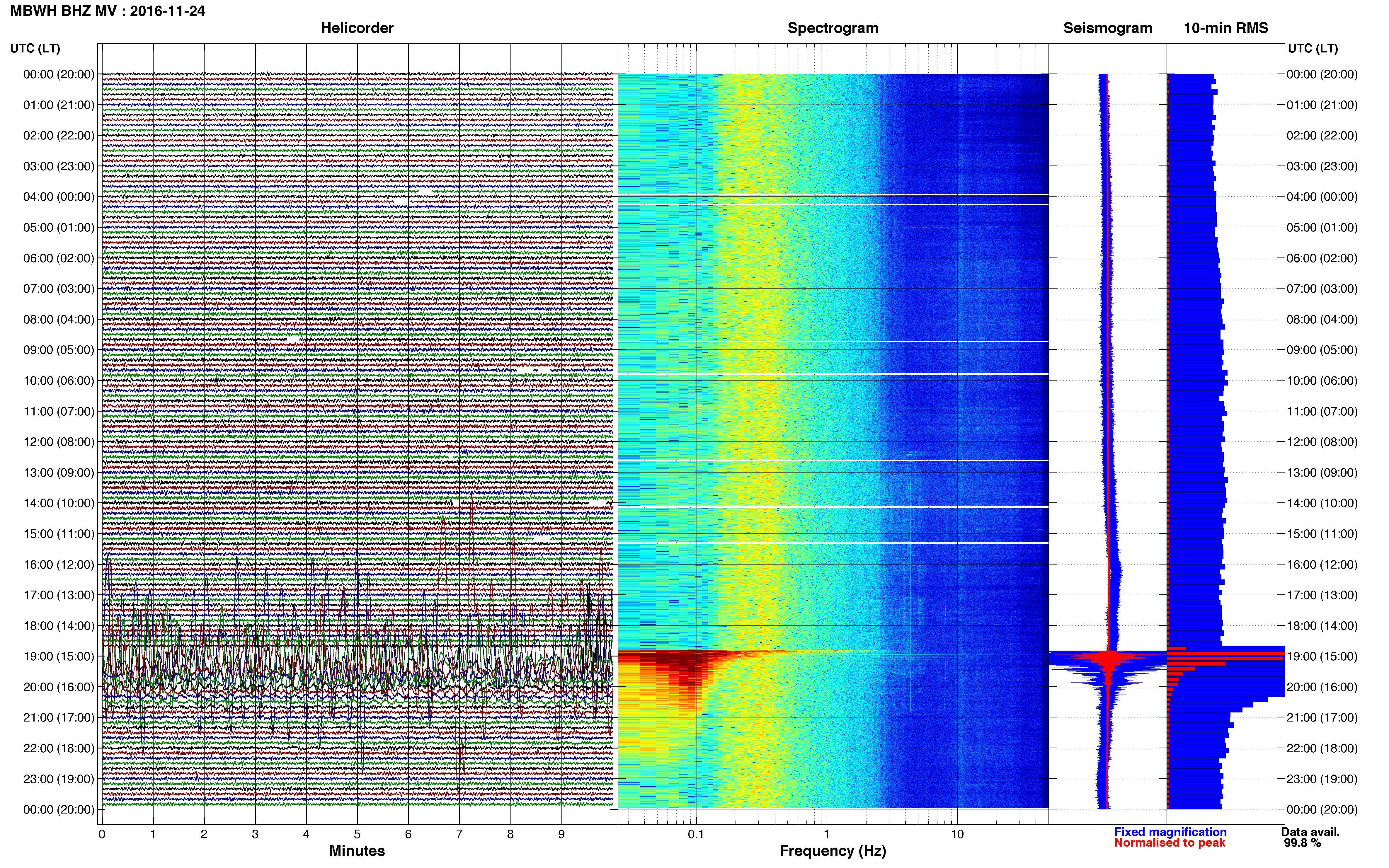
Task: Click the "Fixed magnification" legend label
Action: click(x=1170, y=832)
